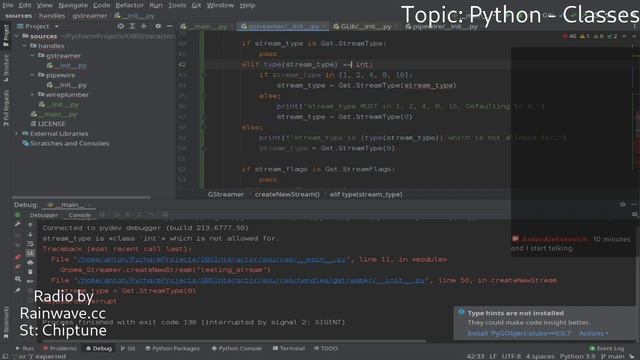Collapse the sources root folder
Image resolution: width=640 pixels, height=360 pixels.
pyautogui.click(x=17, y=36)
